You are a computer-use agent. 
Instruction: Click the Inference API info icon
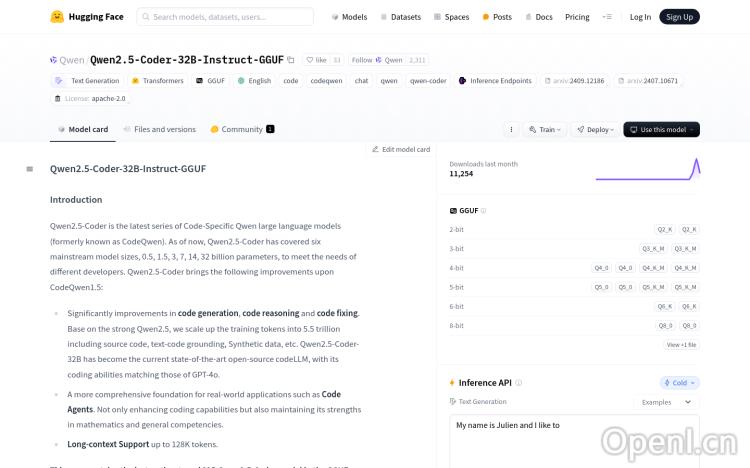pyautogui.click(x=519, y=383)
